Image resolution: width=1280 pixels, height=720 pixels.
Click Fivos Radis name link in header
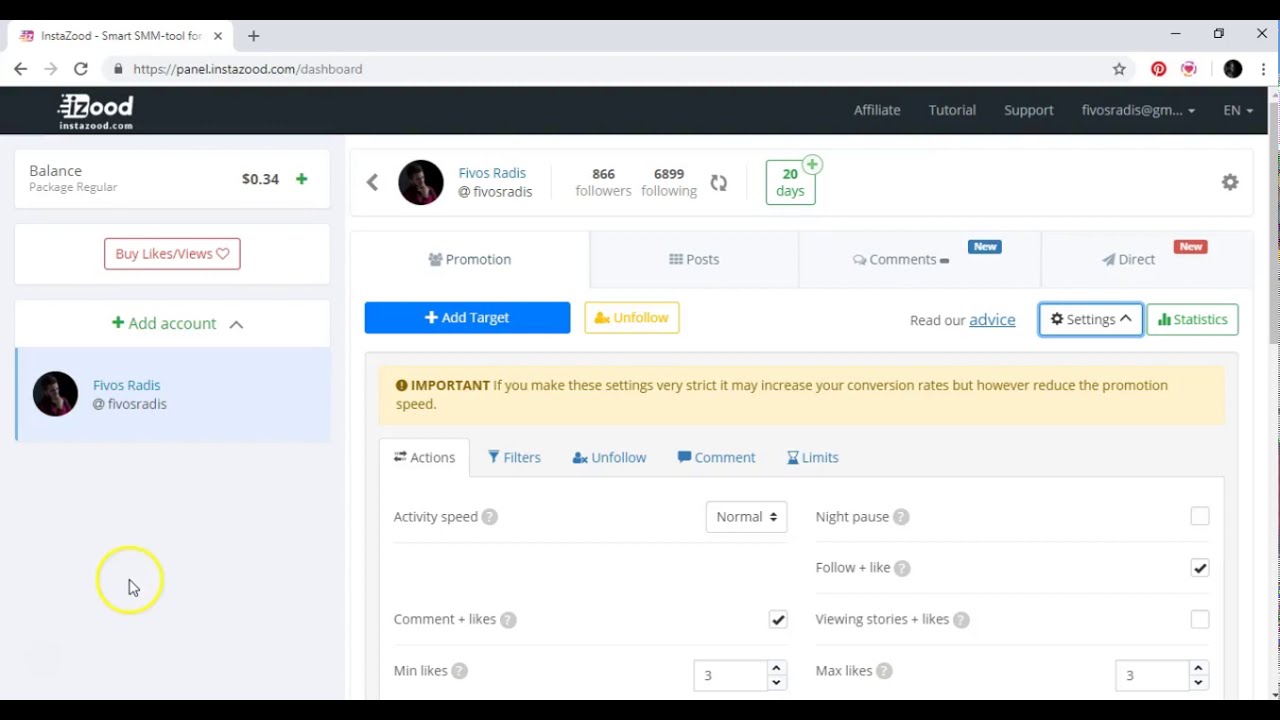point(492,173)
